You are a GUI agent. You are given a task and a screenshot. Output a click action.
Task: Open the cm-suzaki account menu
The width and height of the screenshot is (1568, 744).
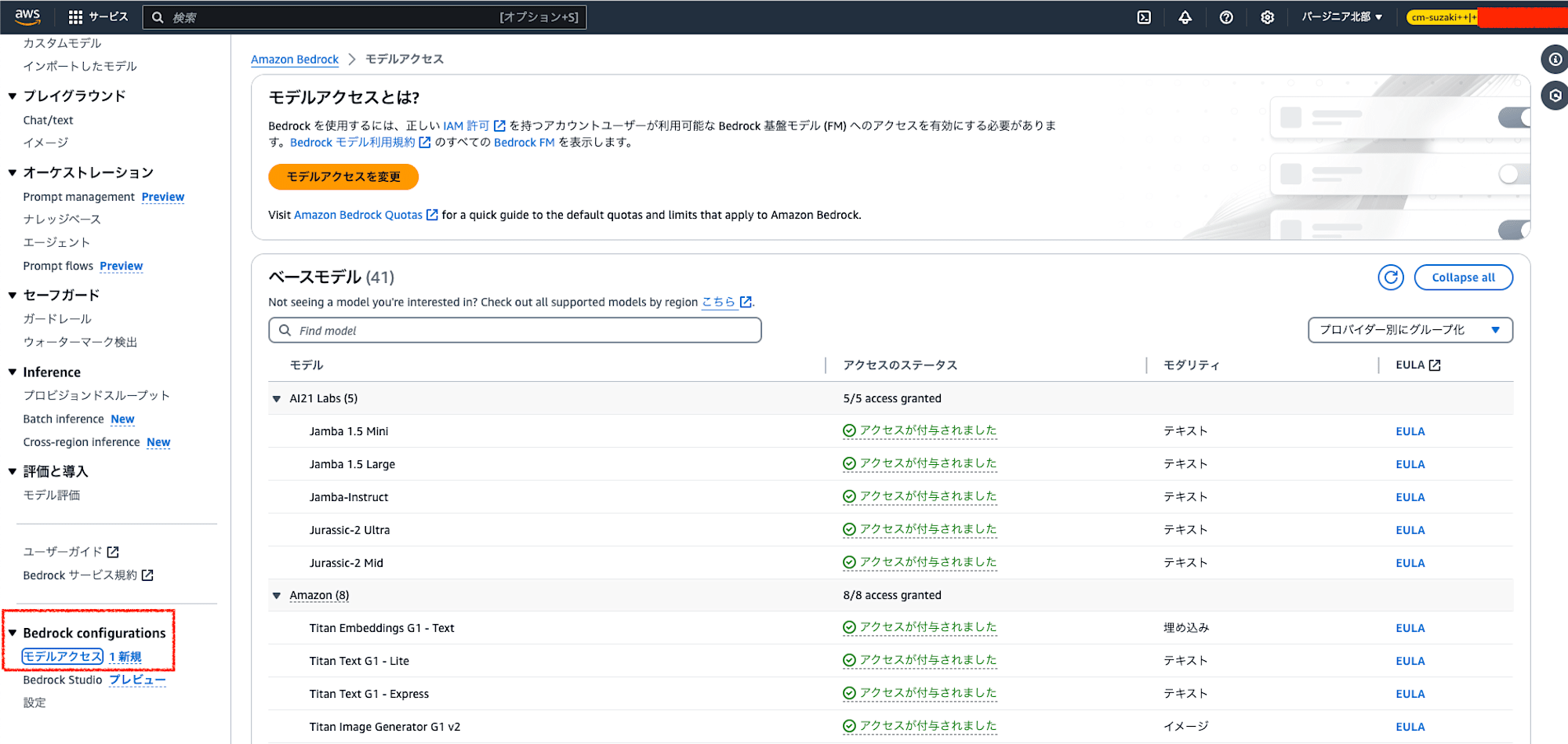pos(1444,17)
